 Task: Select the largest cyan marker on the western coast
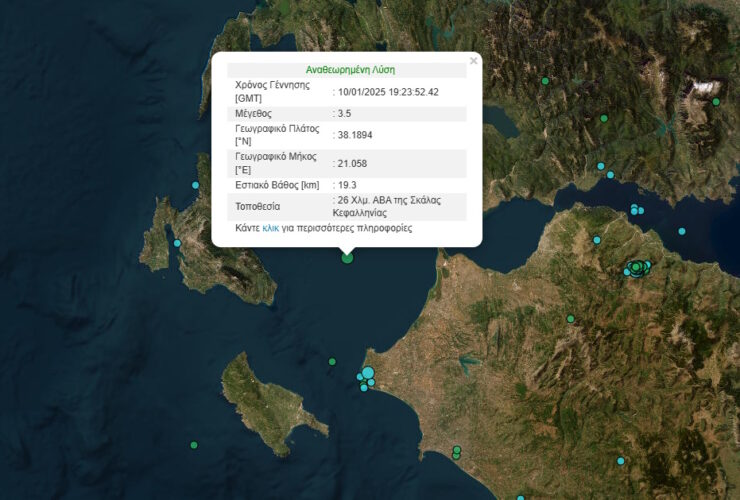click(x=368, y=373)
